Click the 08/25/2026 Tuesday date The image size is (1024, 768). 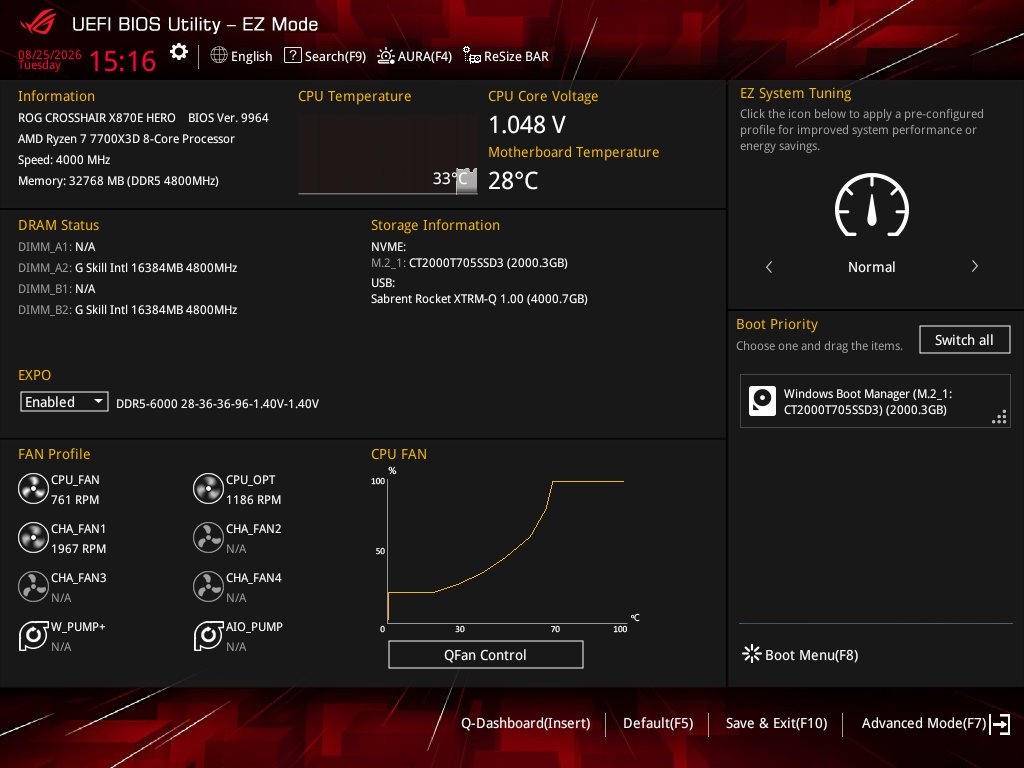[50, 60]
